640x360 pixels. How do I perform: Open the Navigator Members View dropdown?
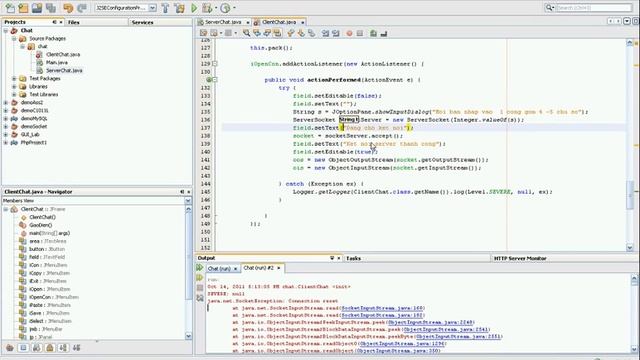click(x=188, y=201)
